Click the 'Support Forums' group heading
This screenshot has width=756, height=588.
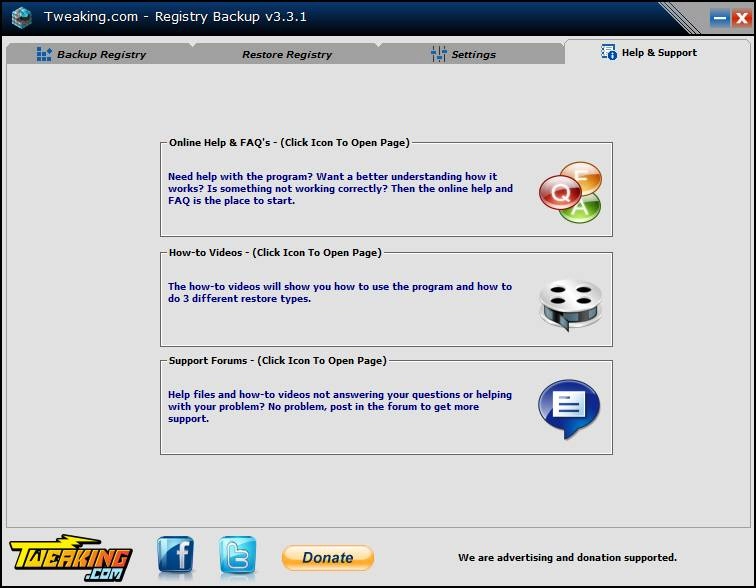pos(278,361)
